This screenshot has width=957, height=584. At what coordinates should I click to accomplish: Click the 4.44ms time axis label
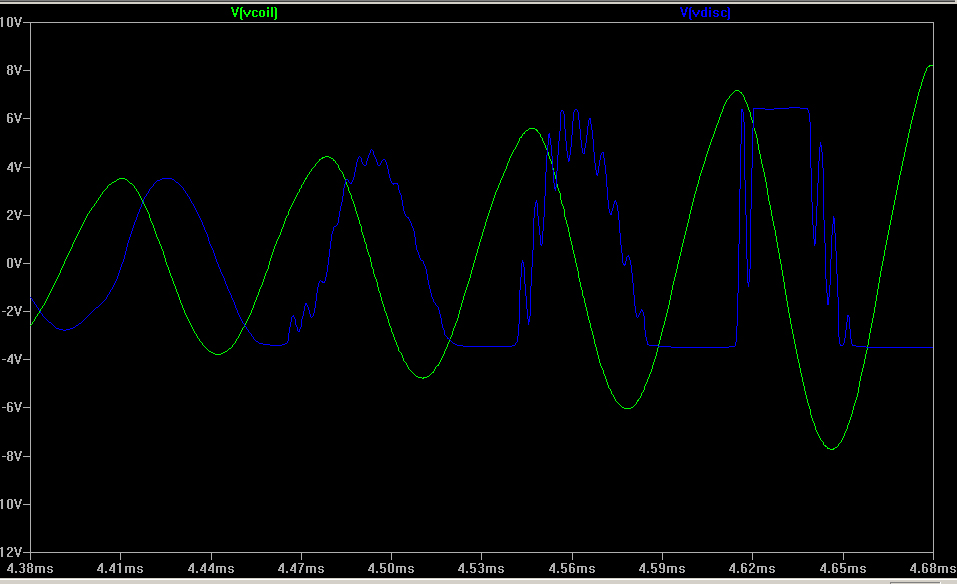click(x=211, y=568)
